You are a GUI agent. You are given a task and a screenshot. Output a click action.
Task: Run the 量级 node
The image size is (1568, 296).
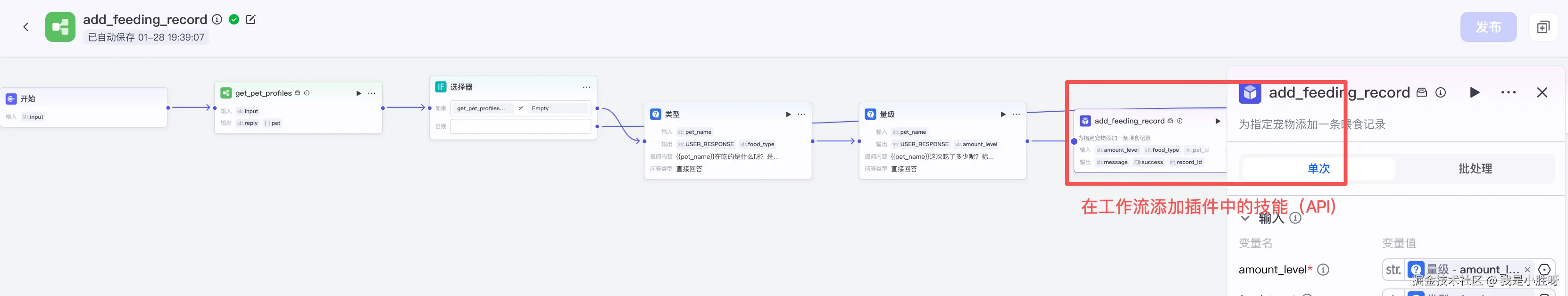pos(1003,114)
